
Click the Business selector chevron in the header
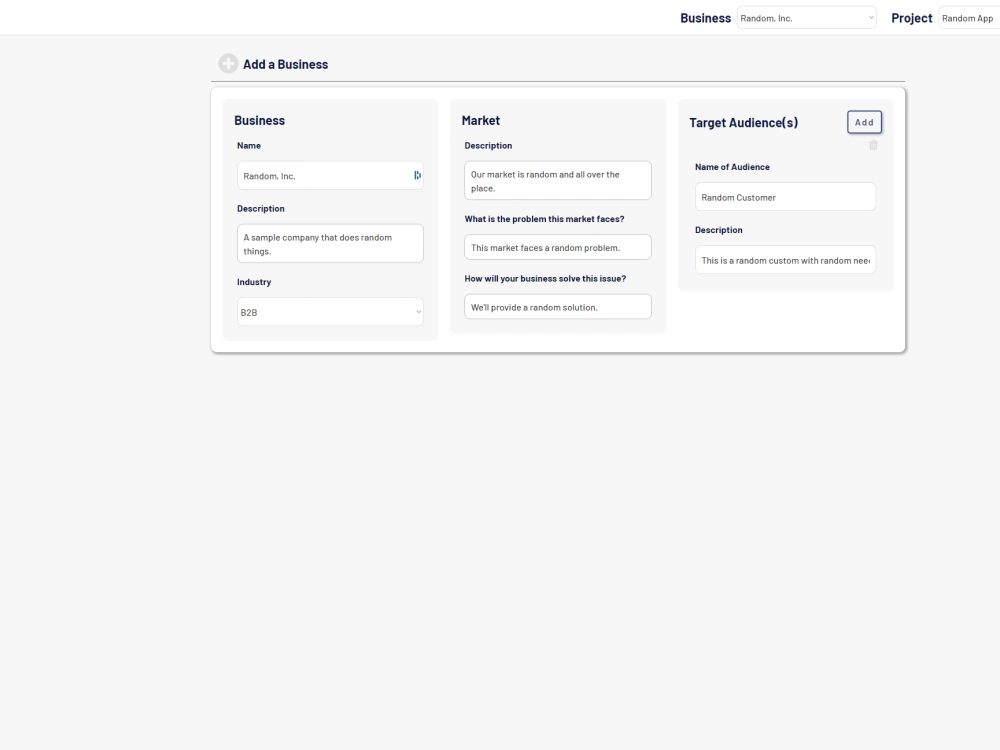coord(870,17)
